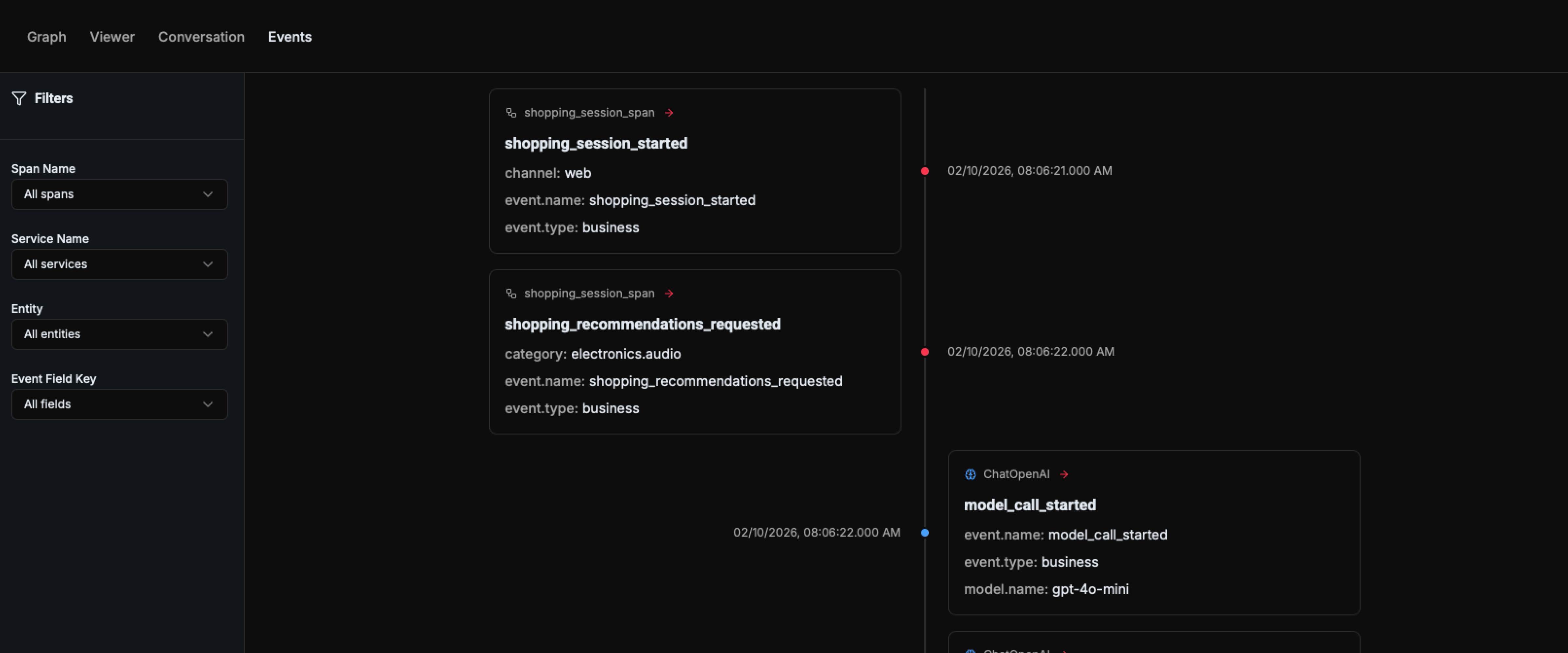This screenshot has width=1568, height=653.
Task: Click the Filters funnel icon
Action: point(18,98)
